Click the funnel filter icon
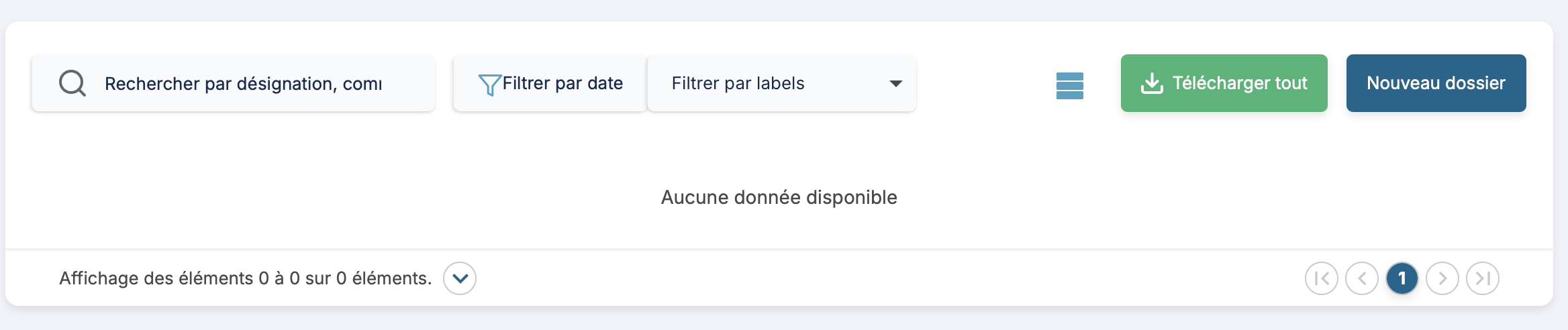The height and width of the screenshot is (330, 1568). click(x=489, y=85)
